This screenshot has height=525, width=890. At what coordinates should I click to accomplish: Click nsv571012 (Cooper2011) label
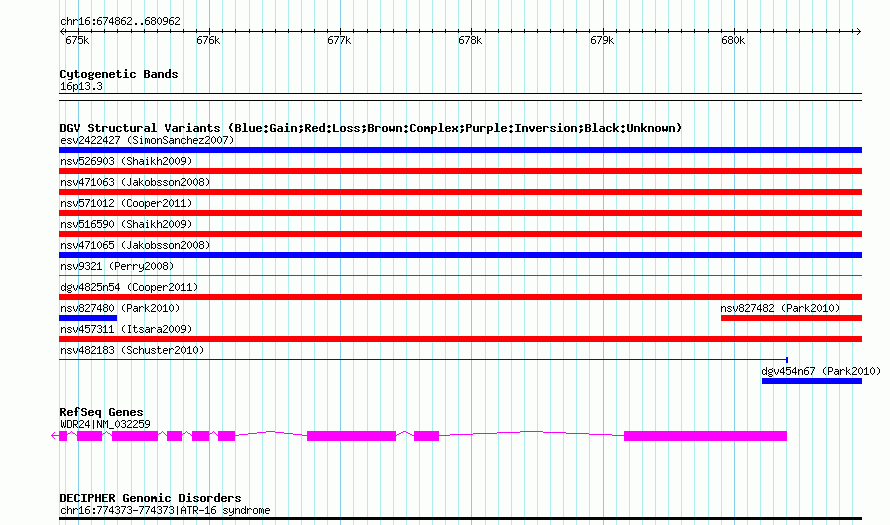click(126, 203)
